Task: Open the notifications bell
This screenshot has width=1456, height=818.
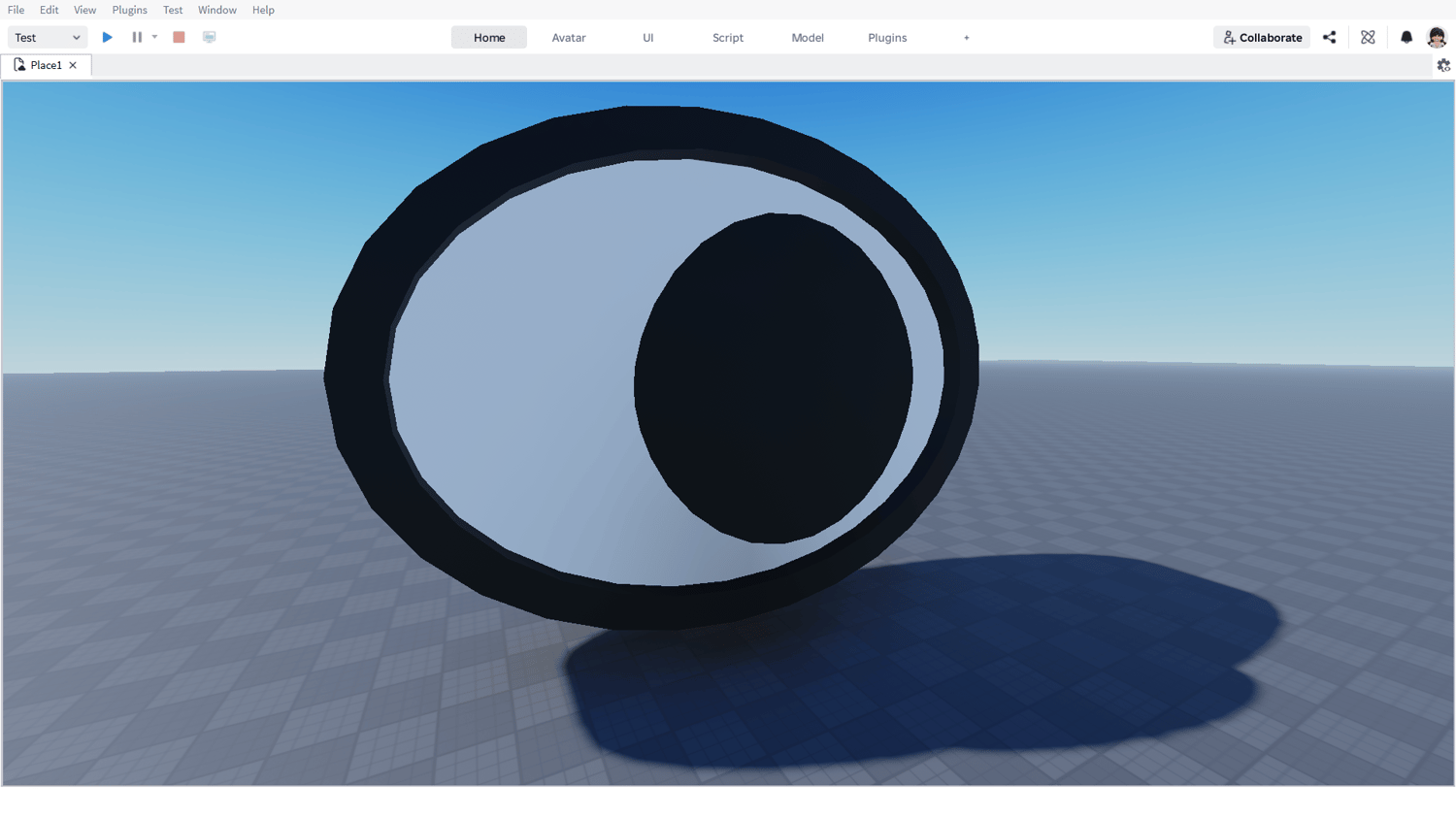Action: coord(1406,37)
